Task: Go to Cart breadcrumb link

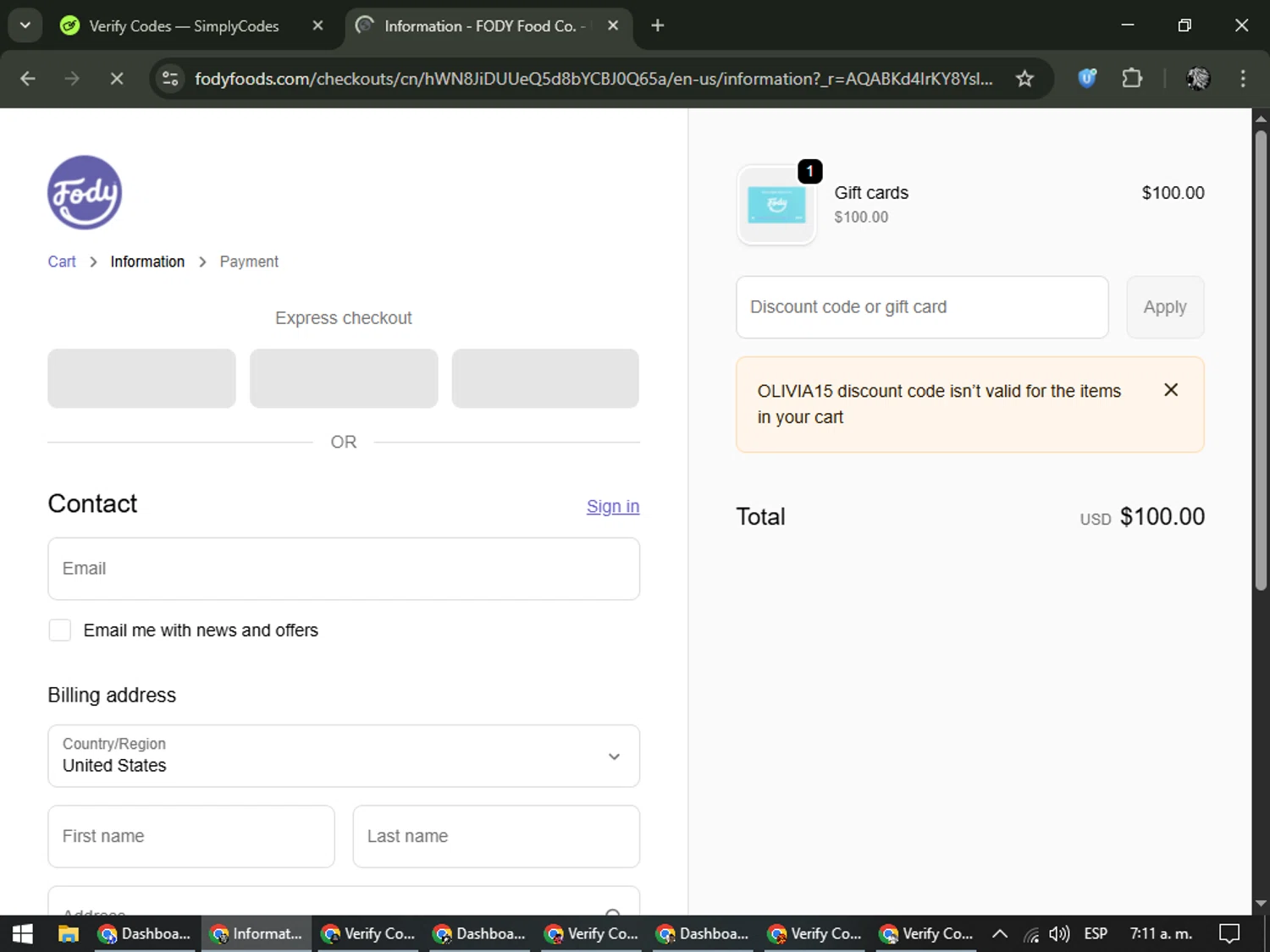Action: [x=62, y=261]
